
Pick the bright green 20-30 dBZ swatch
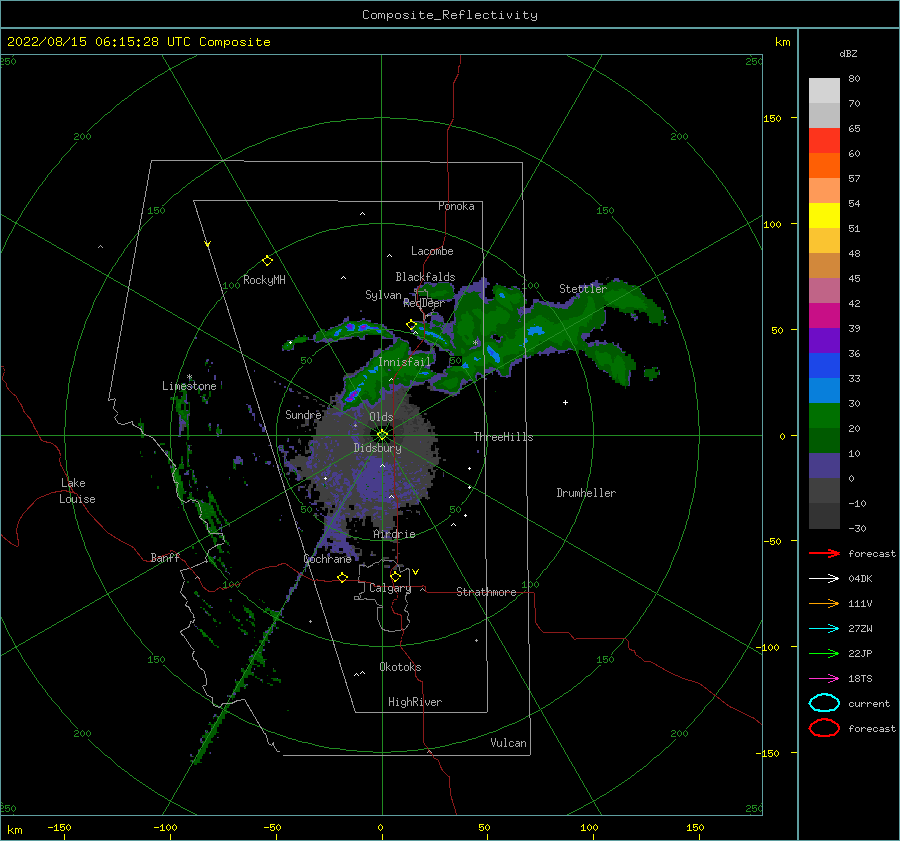(824, 416)
